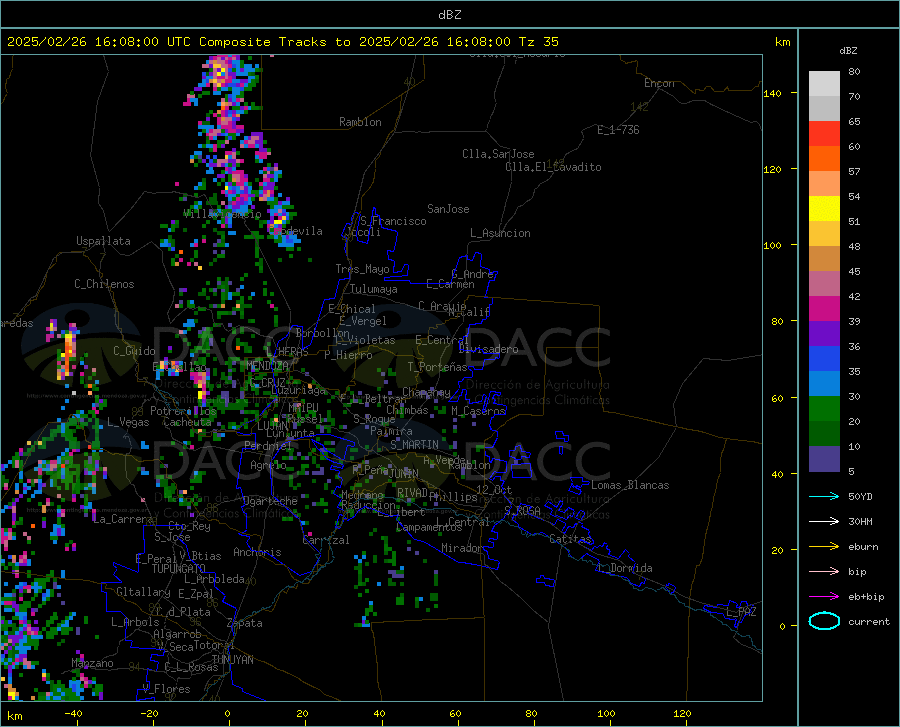Click the Potrerillos map label
This screenshot has width=900, height=727.
184,411
